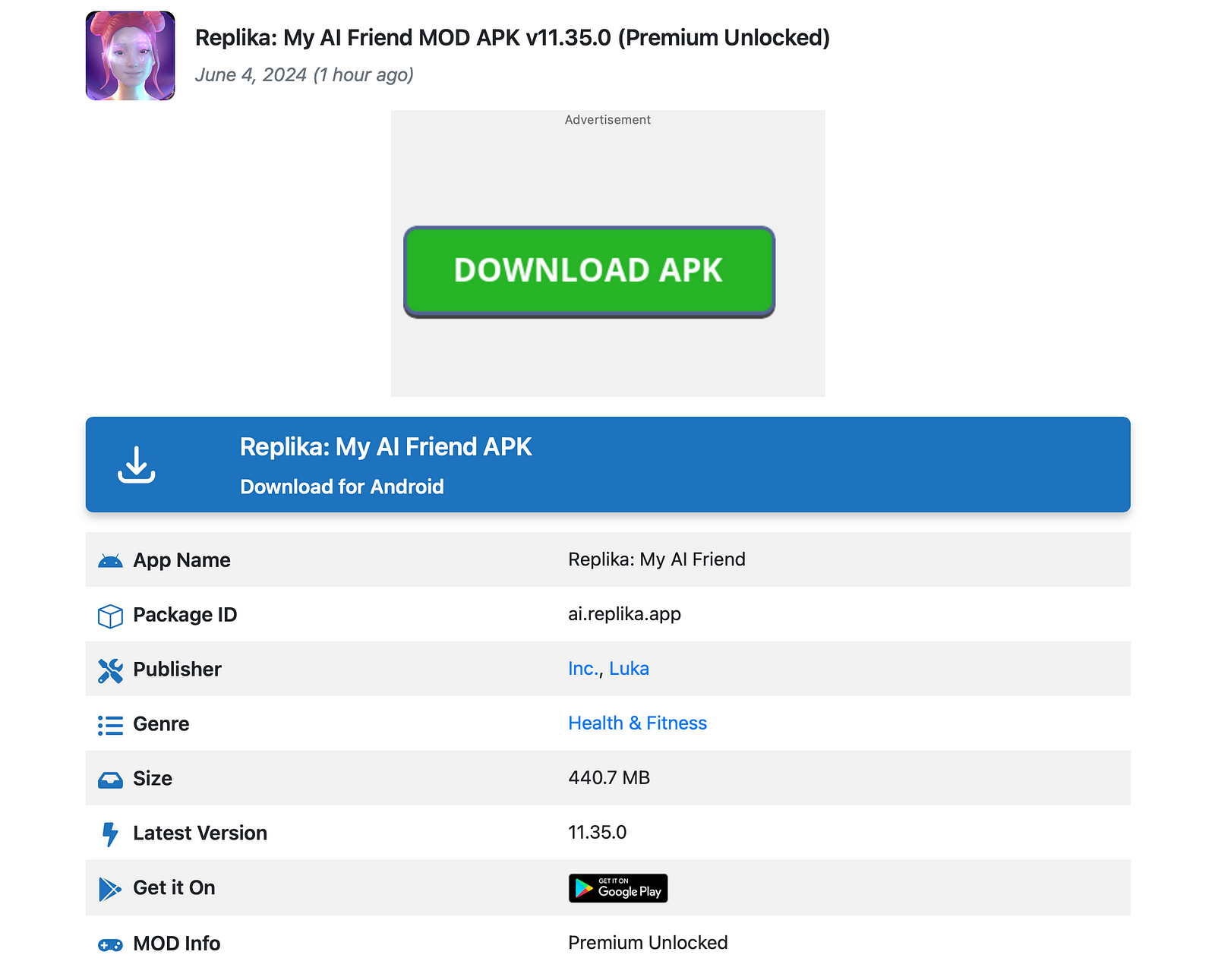Open the Inc. publisher link
1215x980 pixels.
[583, 669]
